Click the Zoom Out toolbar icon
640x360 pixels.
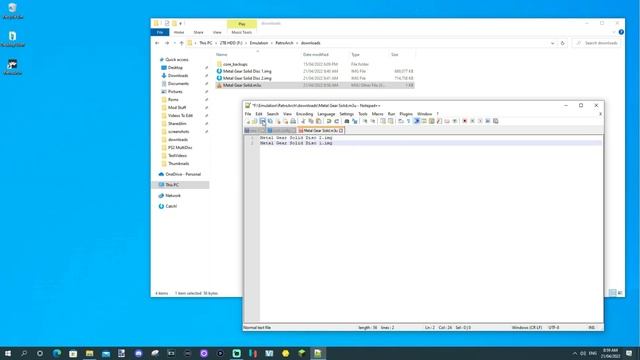373,121
